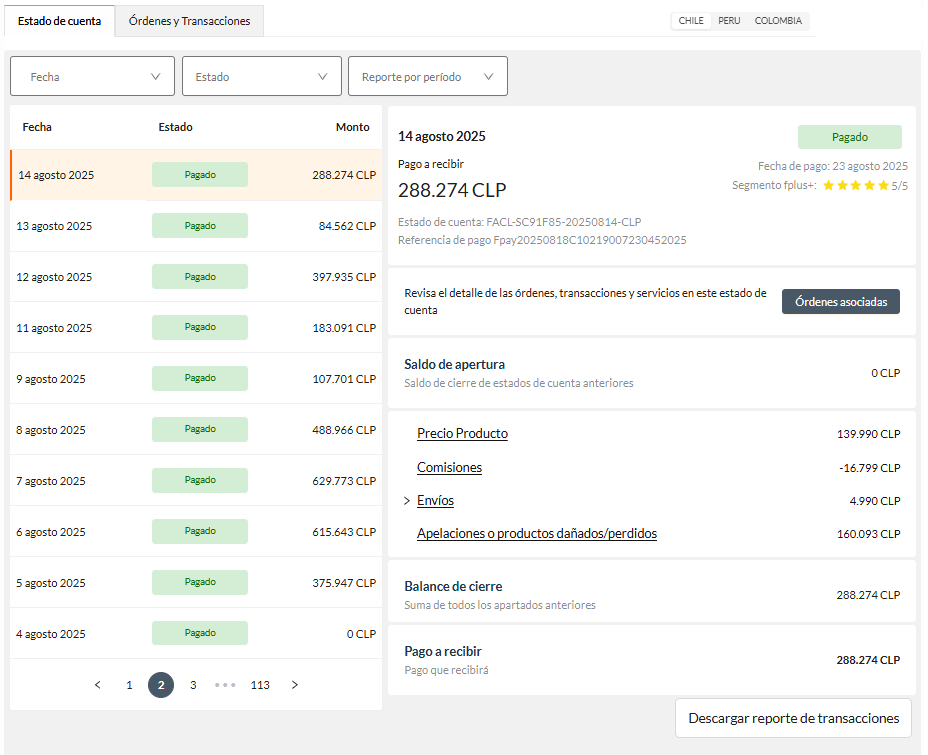Open the Comisiones link
Viewport: 928px width, 755px height.
pos(449,467)
